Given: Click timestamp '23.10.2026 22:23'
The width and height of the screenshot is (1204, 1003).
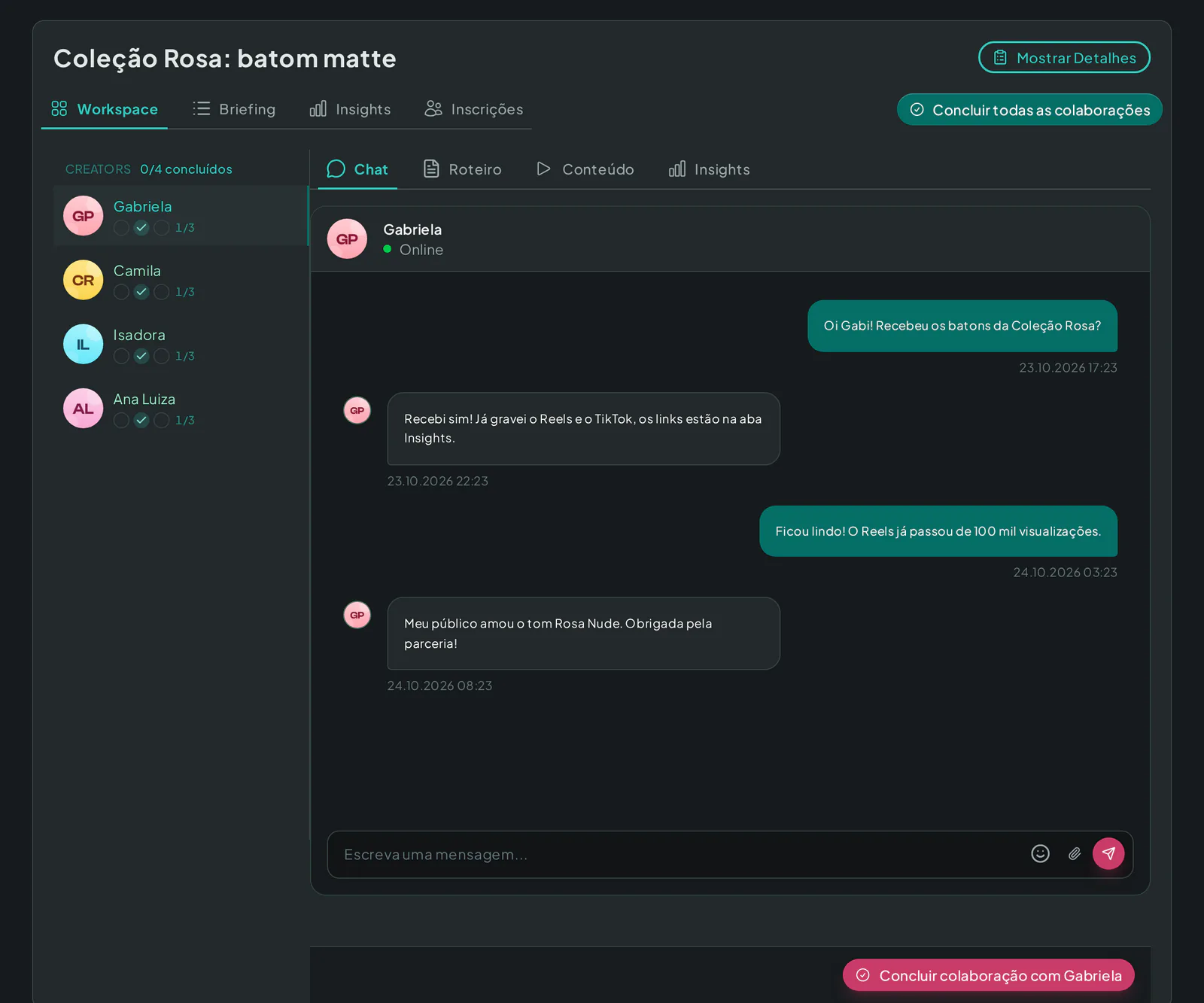Looking at the screenshot, I should coord(438,481).
